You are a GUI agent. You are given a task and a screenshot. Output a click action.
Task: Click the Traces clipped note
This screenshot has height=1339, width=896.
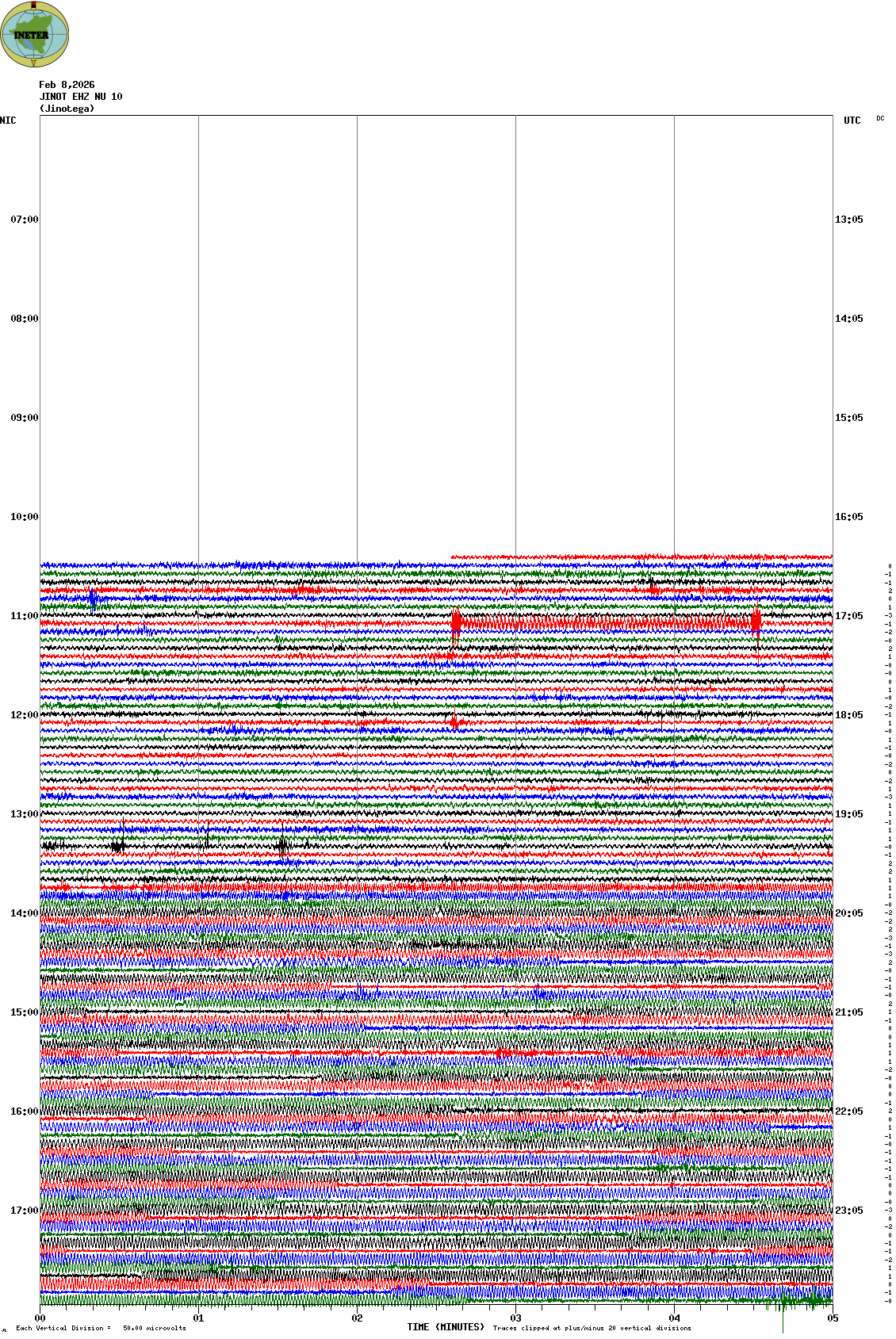(592, 1328)
